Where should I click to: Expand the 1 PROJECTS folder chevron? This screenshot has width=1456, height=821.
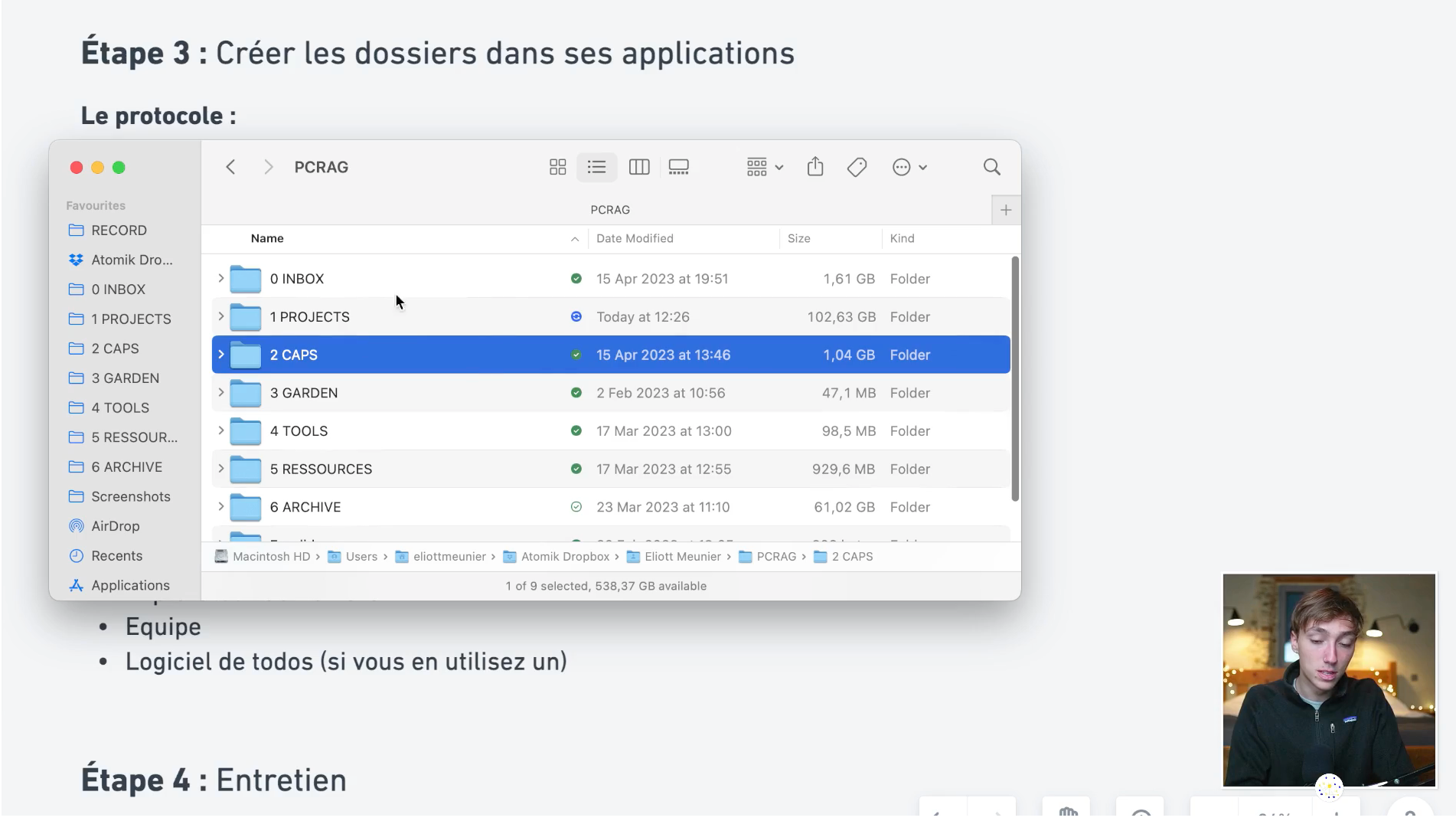click(x=221, y=316)
